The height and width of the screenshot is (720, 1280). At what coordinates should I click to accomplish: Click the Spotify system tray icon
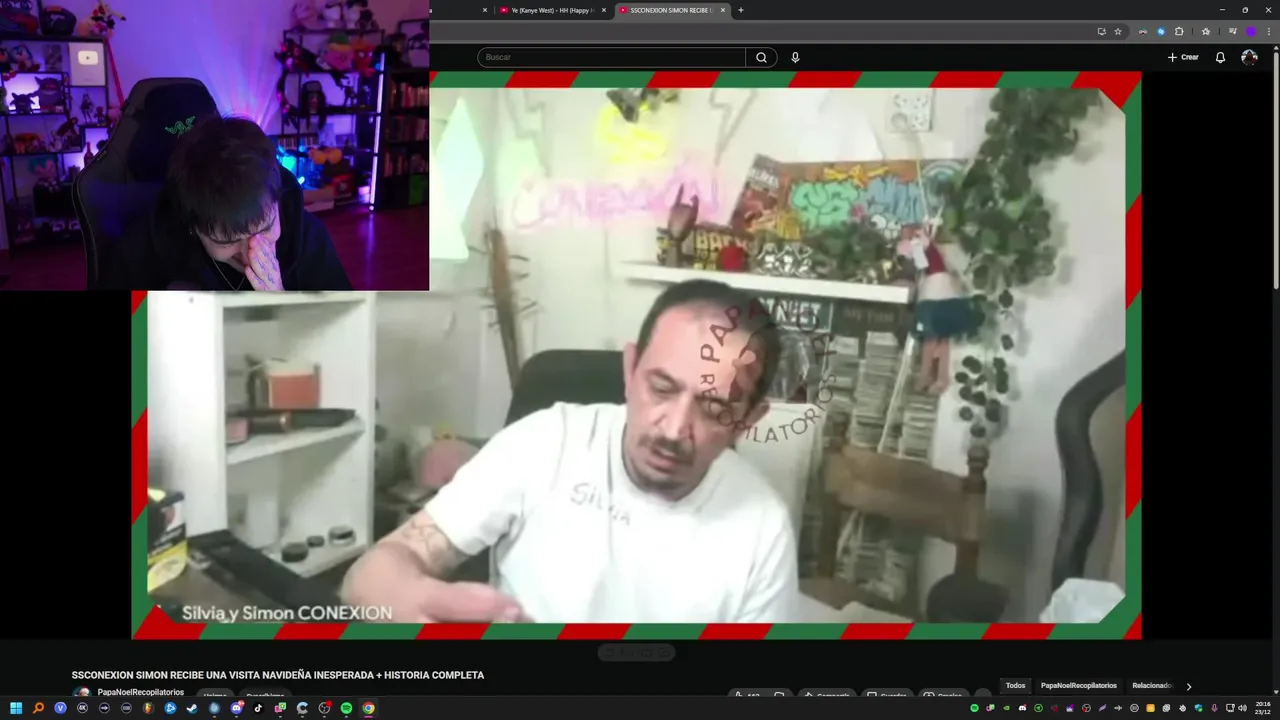coord(974,708)
